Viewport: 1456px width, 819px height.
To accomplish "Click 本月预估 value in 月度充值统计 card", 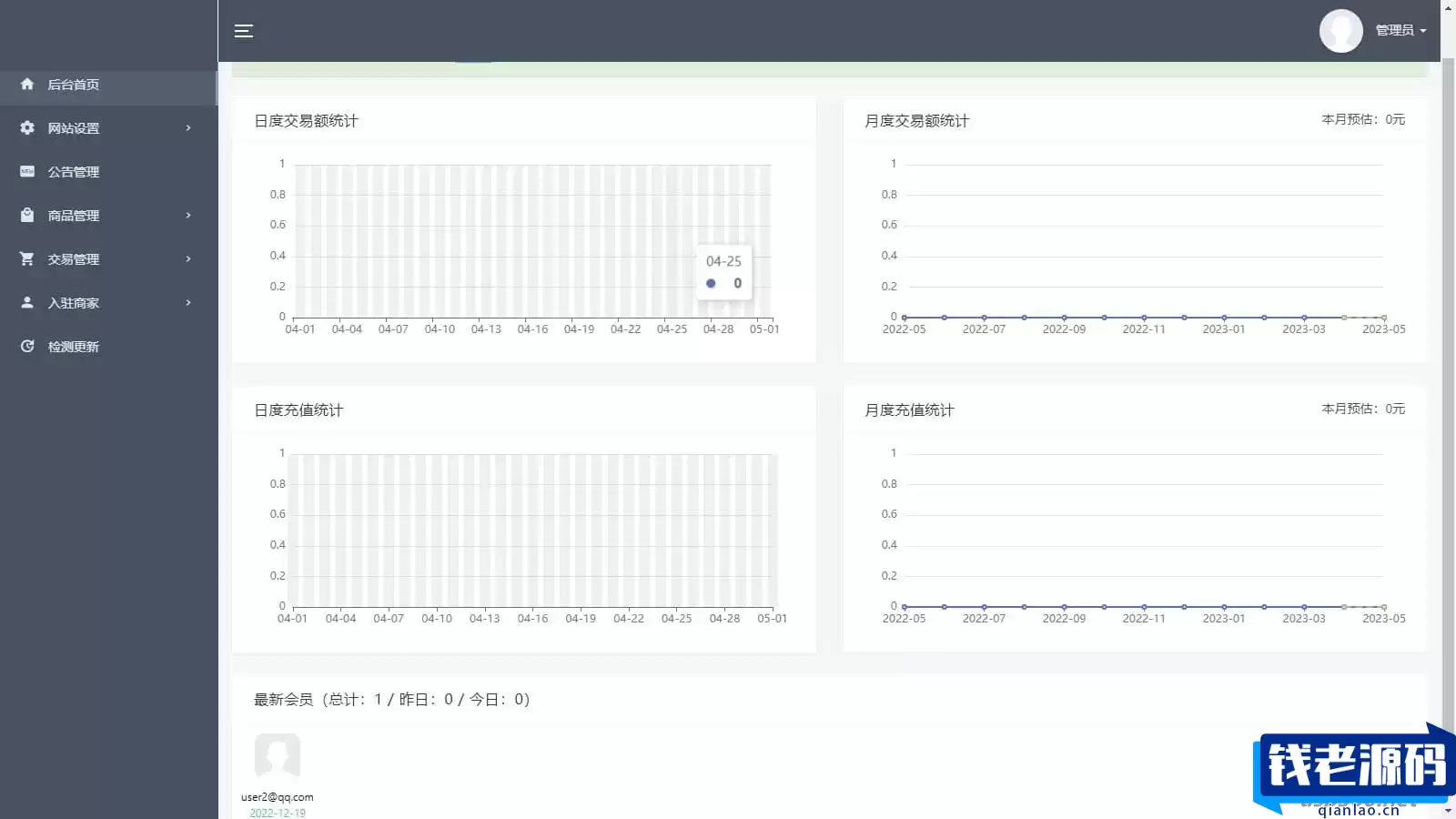I will (x=1363, y=409).
